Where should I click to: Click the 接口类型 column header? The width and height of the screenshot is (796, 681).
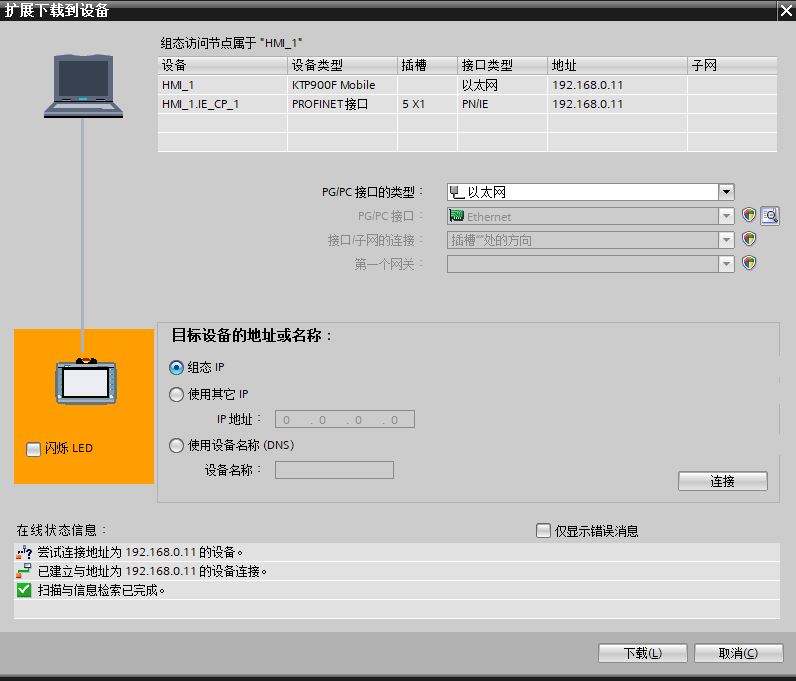[x=502, y=65]
